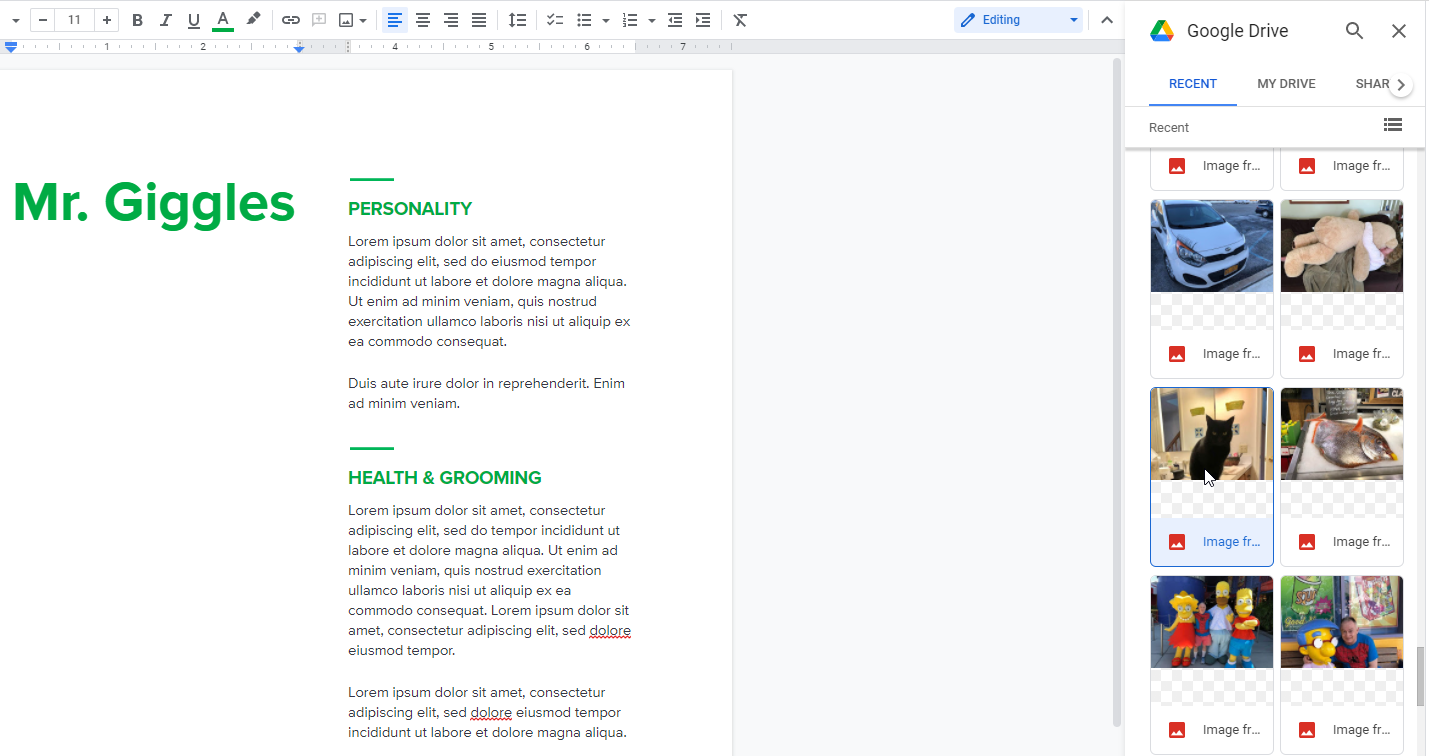Switch to the MY DRIVE tab
This screenshot has width=1429, height=756.
1286,84
